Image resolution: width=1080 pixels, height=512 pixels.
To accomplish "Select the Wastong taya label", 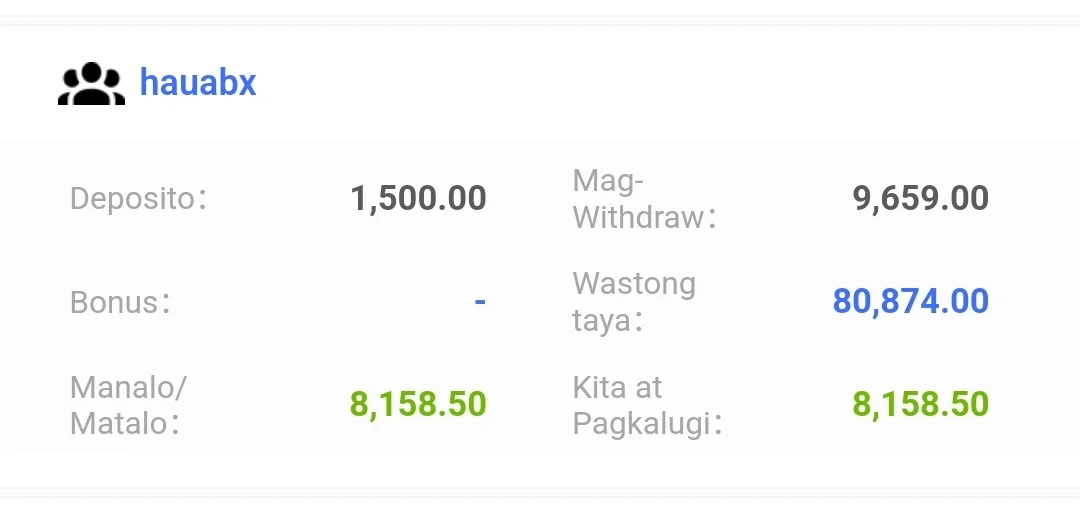I will point(634,302).
